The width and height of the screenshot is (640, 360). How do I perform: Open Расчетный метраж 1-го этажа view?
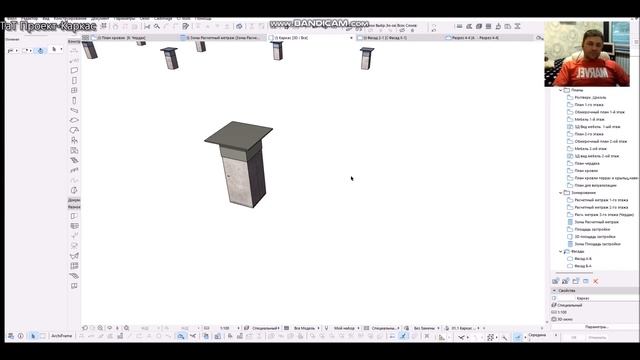601,200
